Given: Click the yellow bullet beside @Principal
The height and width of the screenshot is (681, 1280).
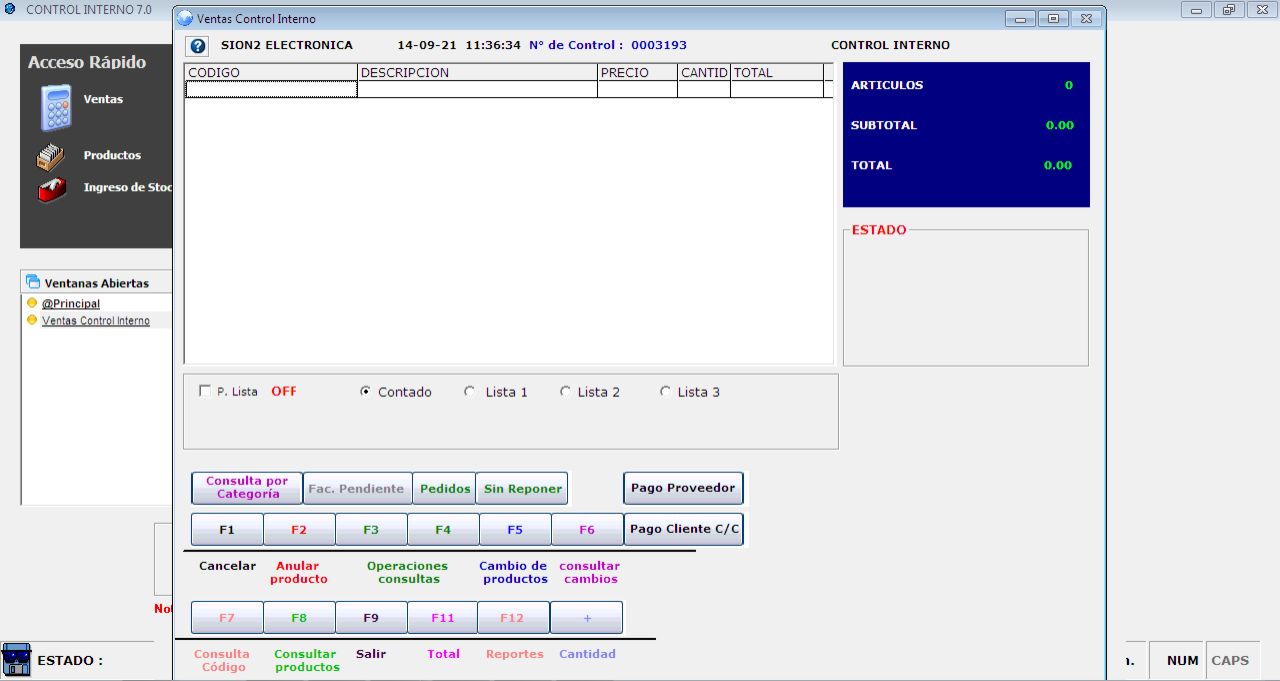Looking at the screenshot, I should (32, 303).
